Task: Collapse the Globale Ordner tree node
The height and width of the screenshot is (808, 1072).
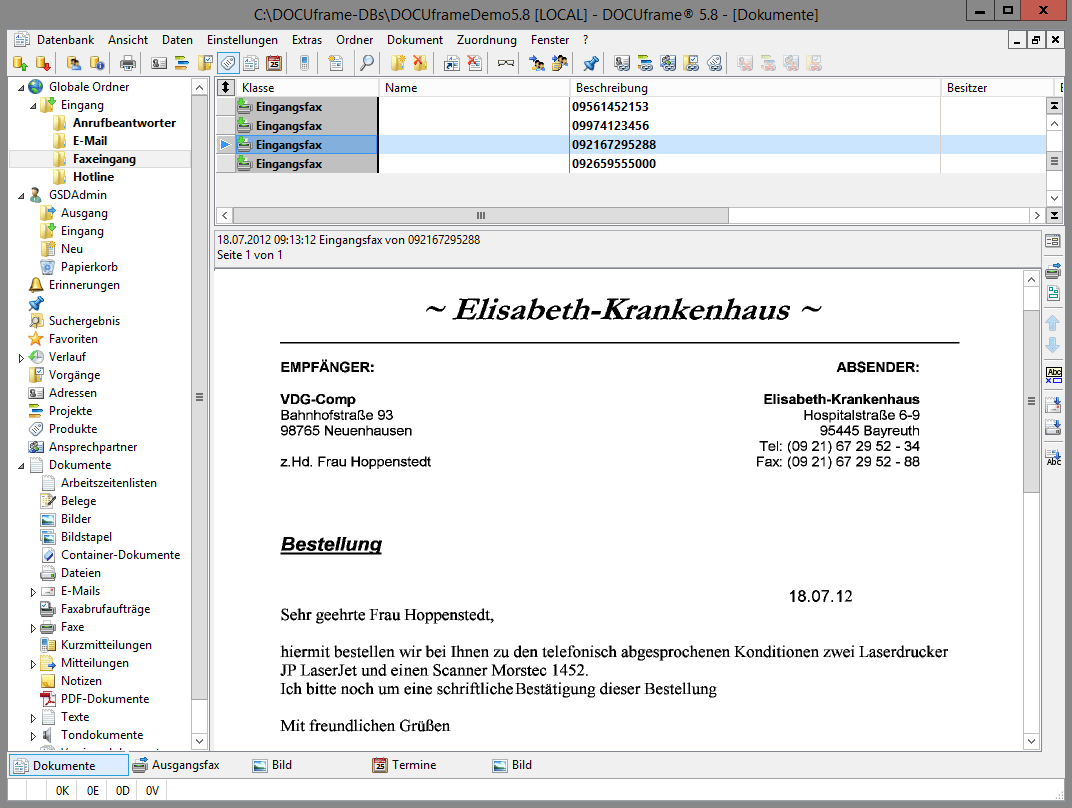Action: [x=22, y=87]
